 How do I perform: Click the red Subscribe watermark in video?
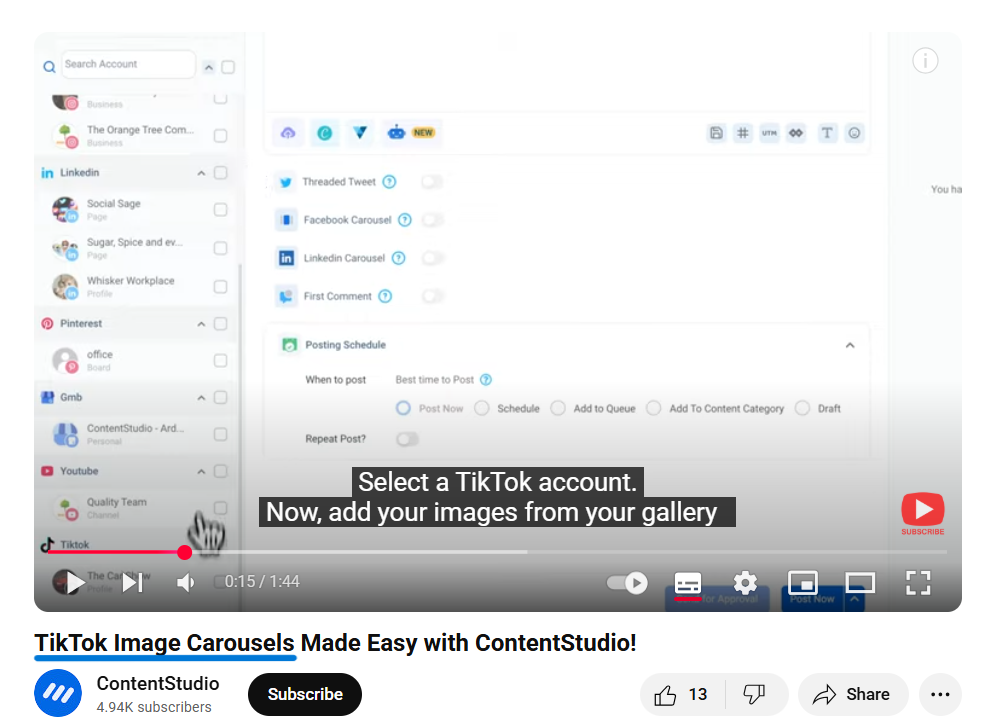pos(923,513)
